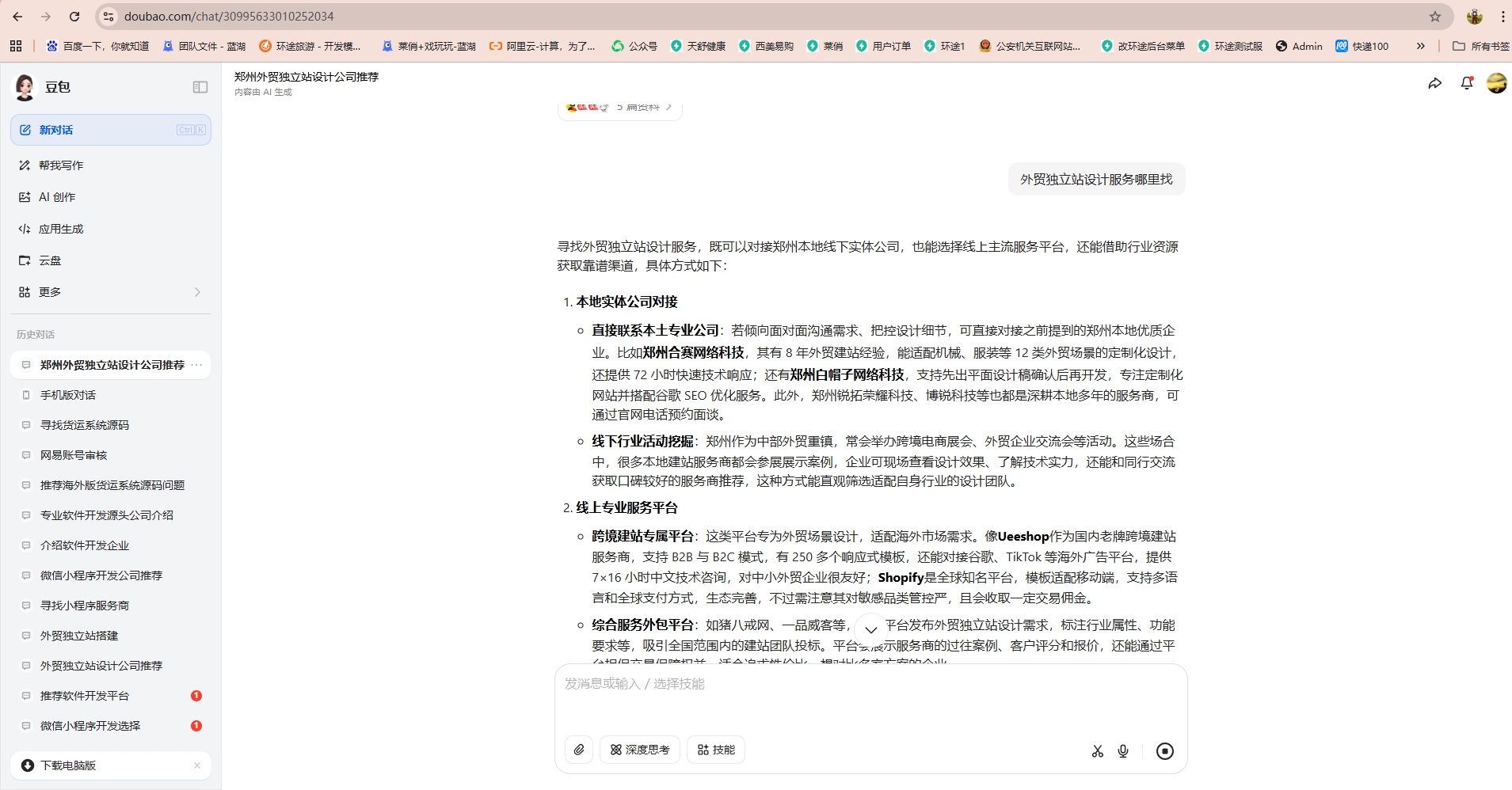Enable 深度思考 deep thinking mode
Image resolution: width=1512 pixels, height=790 pixels.
(639, 750)
